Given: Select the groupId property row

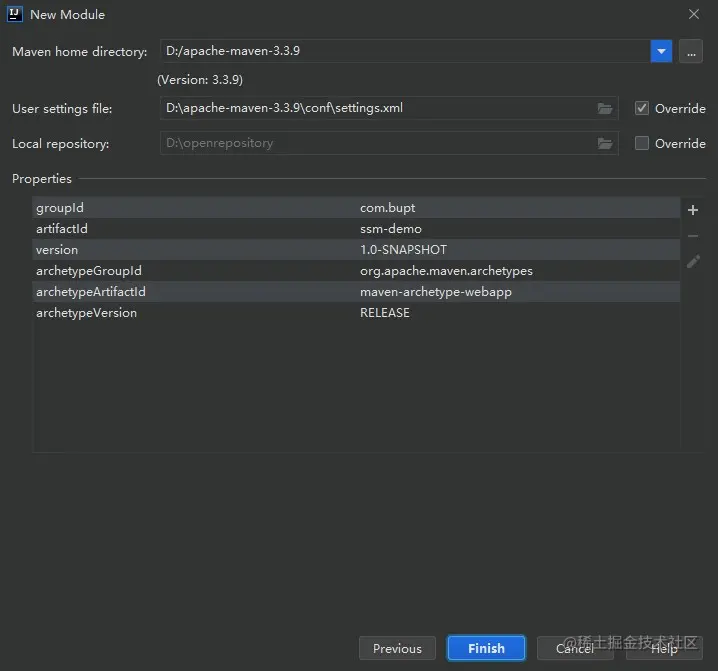Looking at the screenshot, I should click(356, 207).
